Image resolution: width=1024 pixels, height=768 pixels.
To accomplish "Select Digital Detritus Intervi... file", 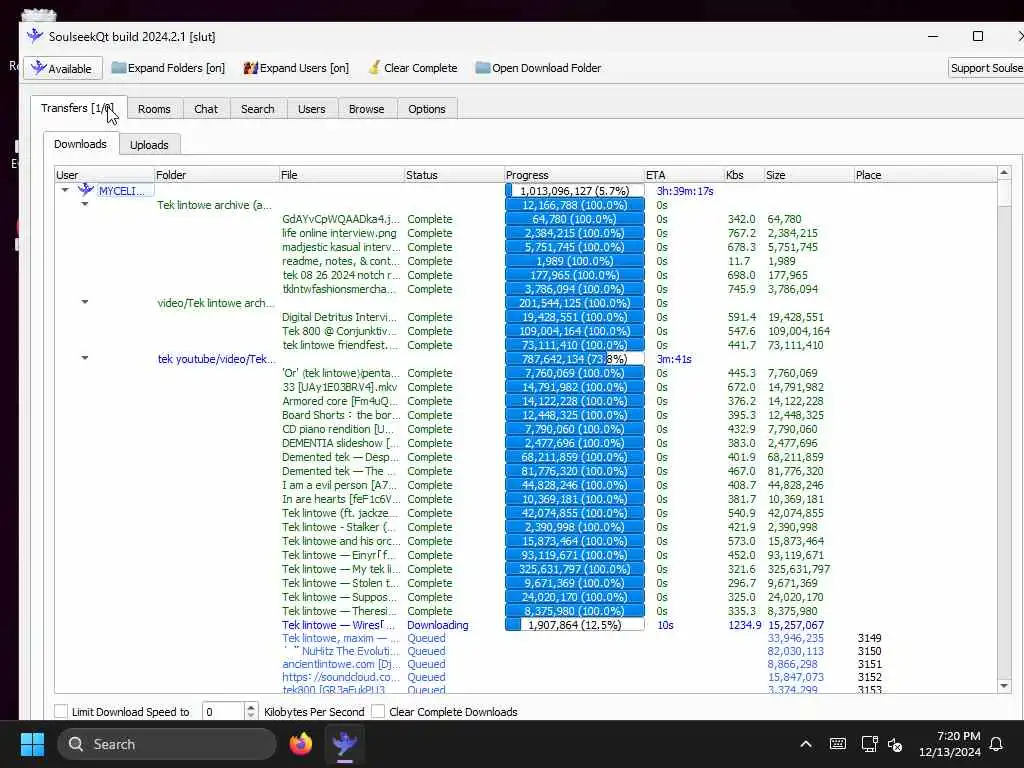I will click(340, 317).
